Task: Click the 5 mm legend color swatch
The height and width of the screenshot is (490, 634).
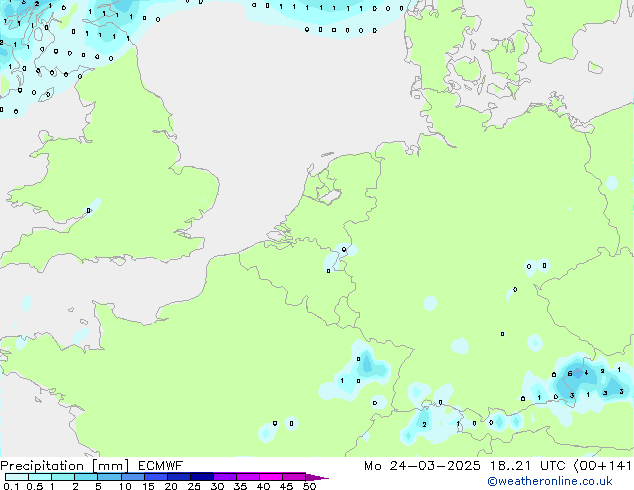Action: click(x=109, y=477)
